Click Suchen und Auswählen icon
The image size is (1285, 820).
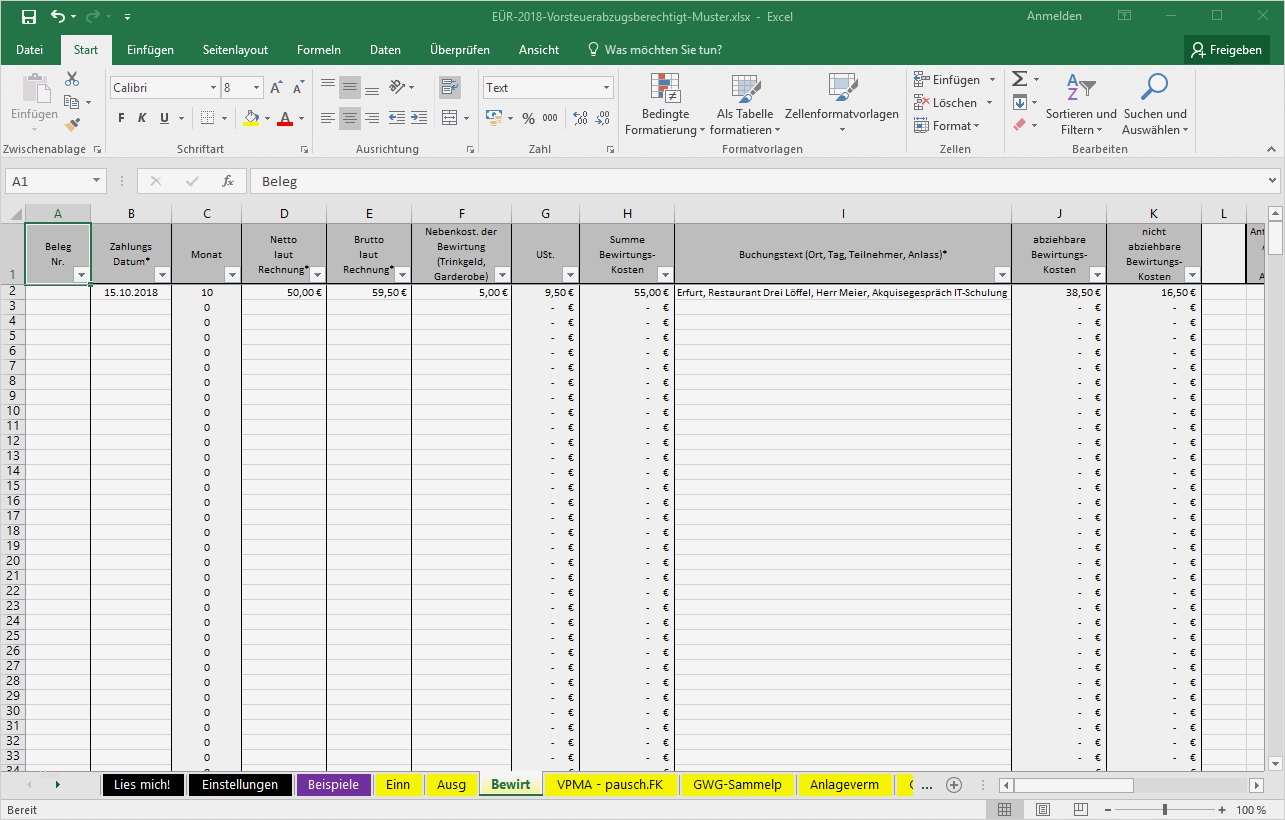(x=1154, y=103)
